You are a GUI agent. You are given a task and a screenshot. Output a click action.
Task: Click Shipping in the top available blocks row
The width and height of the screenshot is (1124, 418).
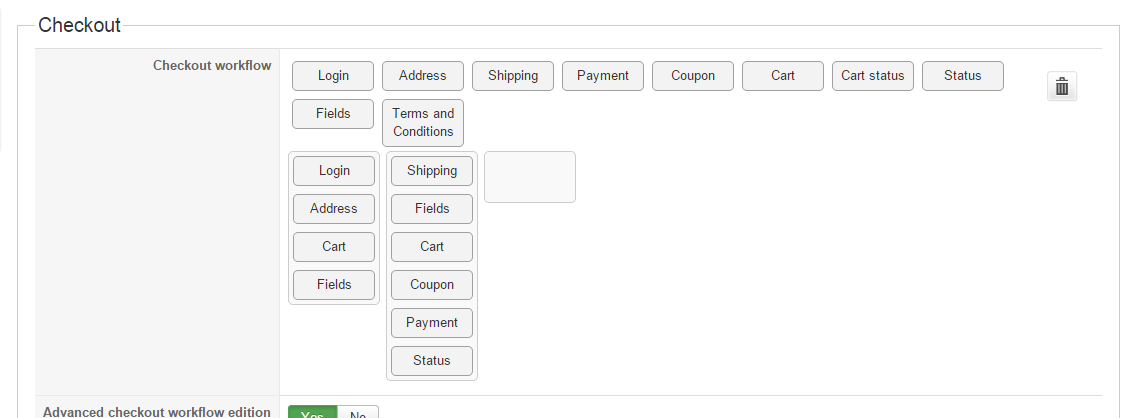[513, 76]
